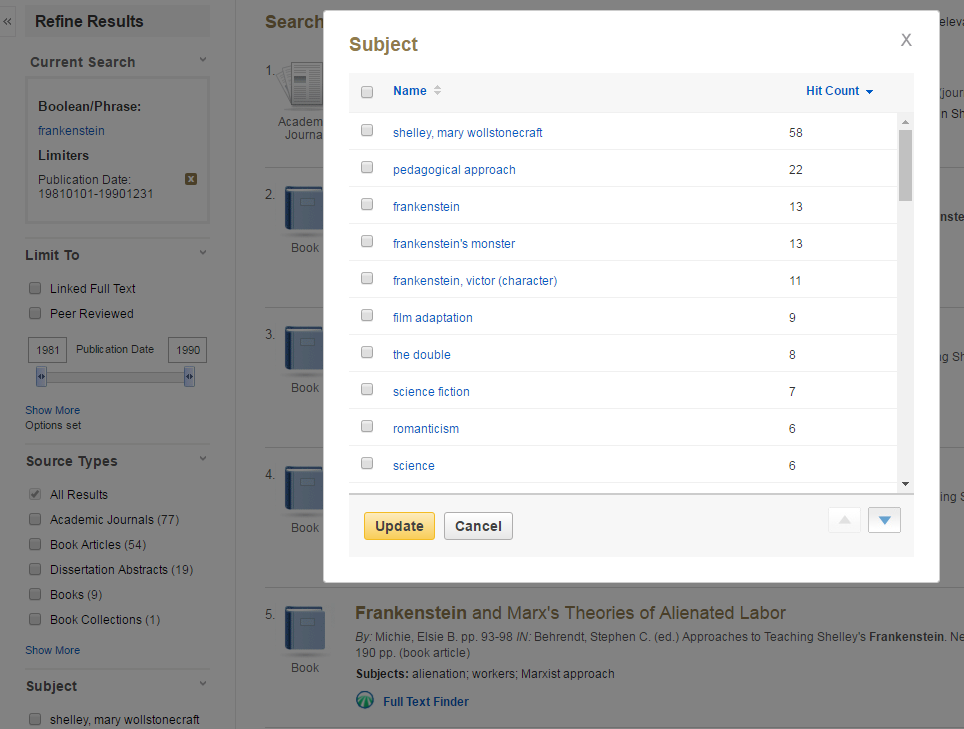964x729 pixels.
Task: Open the frankenstein search term link
Action: [x=71, y=130]
